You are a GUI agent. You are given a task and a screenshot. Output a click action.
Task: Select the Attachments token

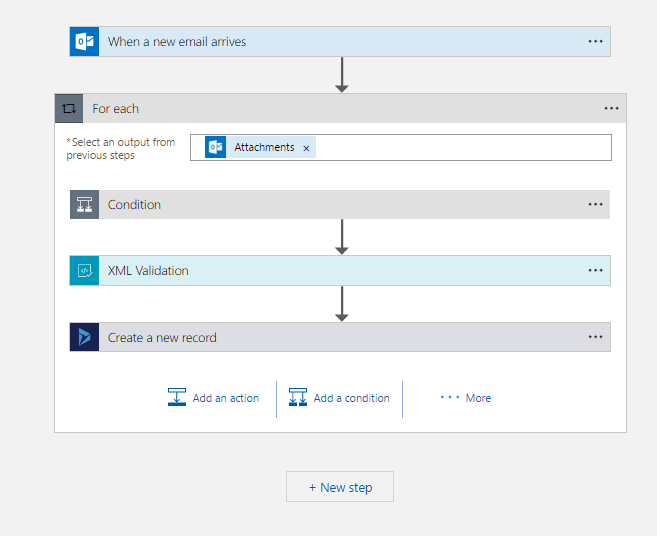pyautogui.click(x=260, y=147)
